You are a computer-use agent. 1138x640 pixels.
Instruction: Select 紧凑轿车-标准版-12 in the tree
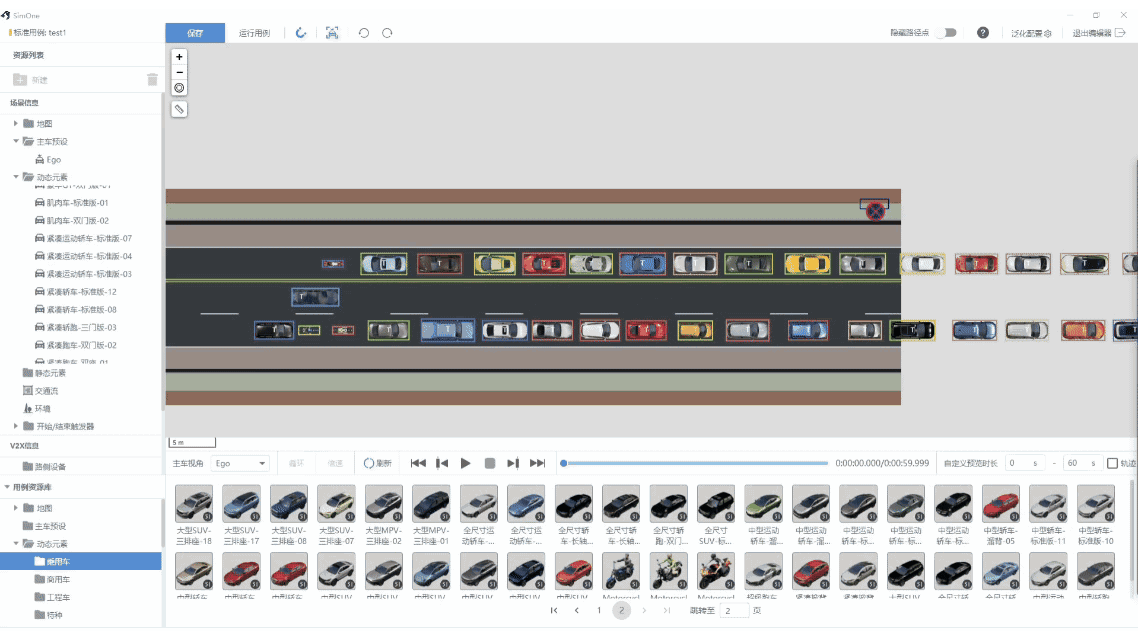[75, 292]
